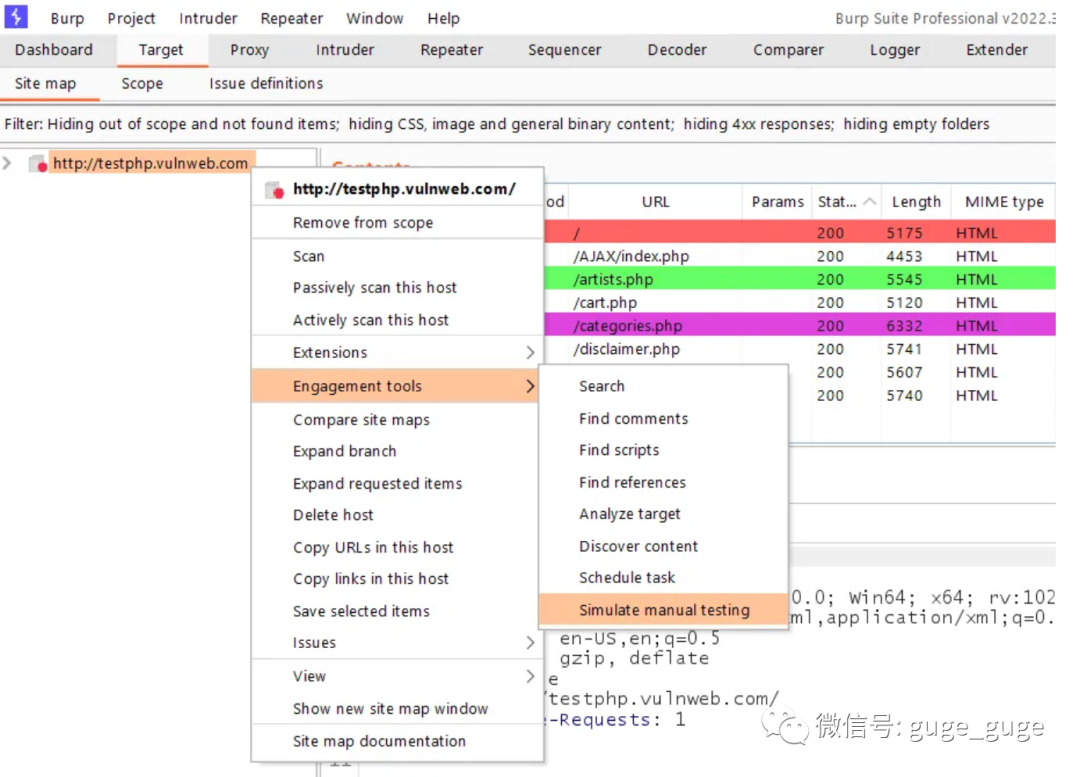This screenshot has height=777, width=1080.
Task: Switch to the Proxy tab
Action: click(249, 50)
